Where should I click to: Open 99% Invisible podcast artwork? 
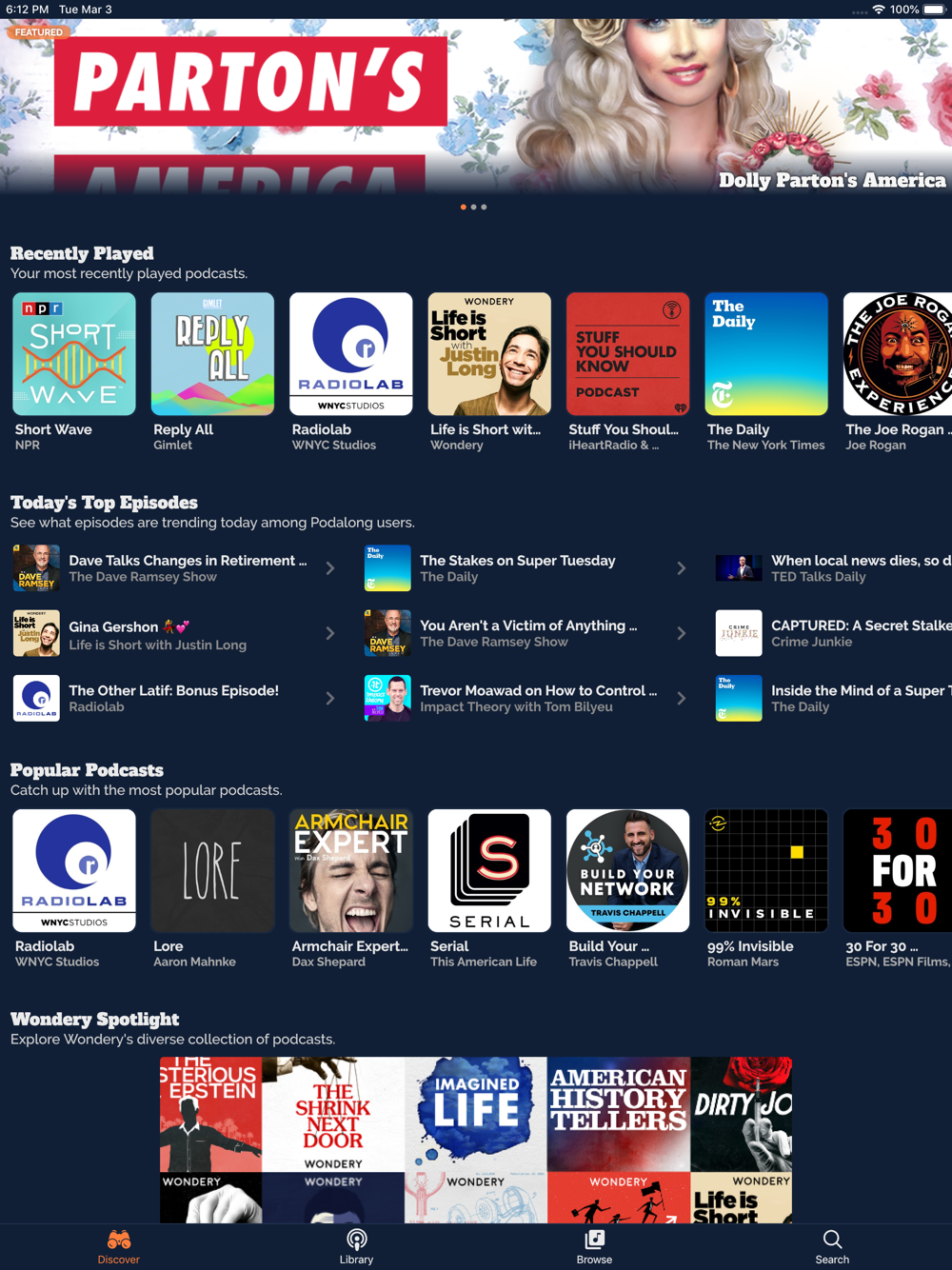pyautogui.click(x=766, y=871)
